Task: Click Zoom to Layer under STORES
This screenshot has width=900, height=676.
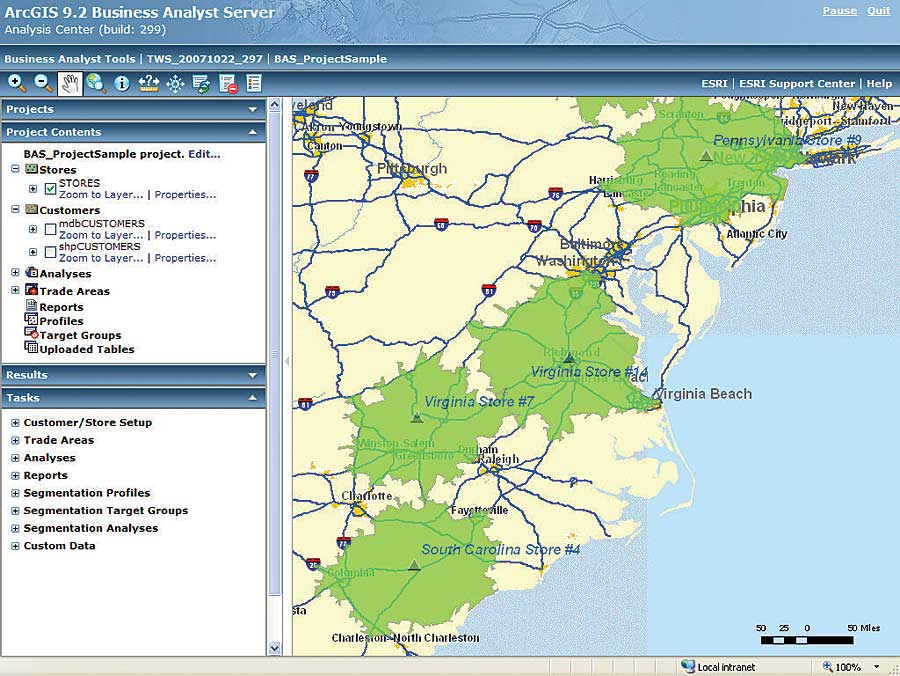Action: (101, 195)
